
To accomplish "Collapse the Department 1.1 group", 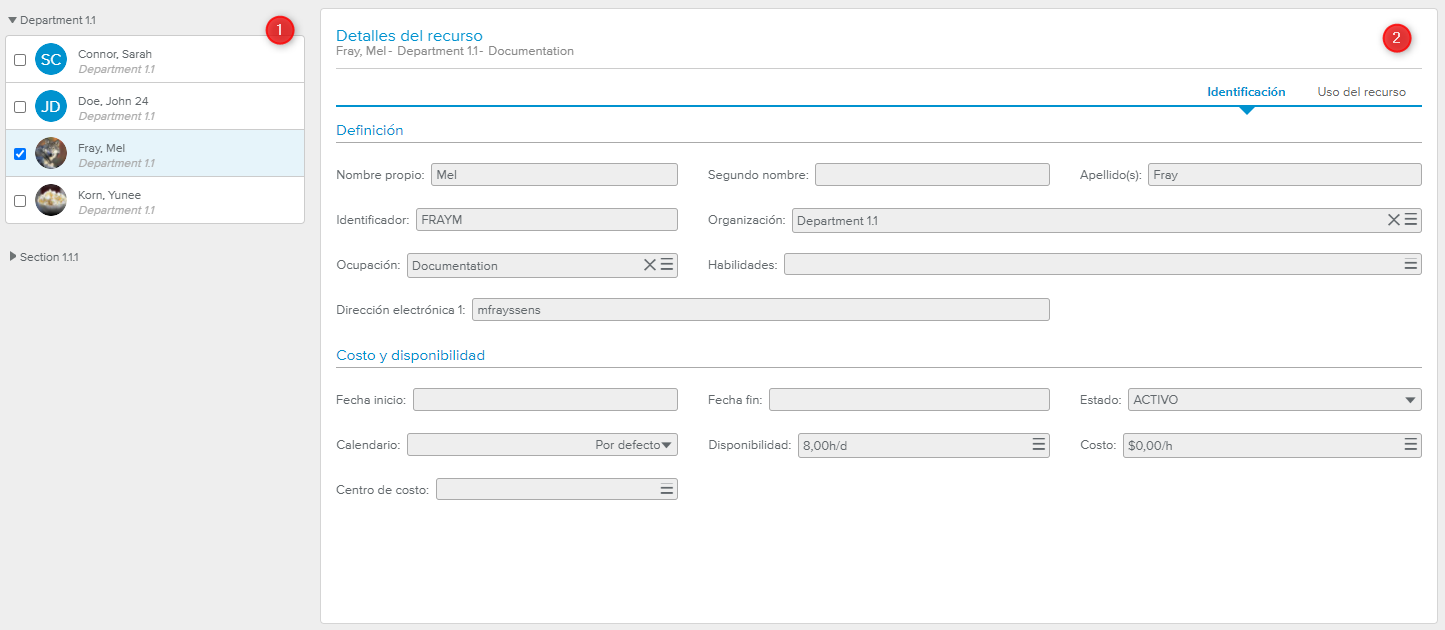I will [13, 20].
